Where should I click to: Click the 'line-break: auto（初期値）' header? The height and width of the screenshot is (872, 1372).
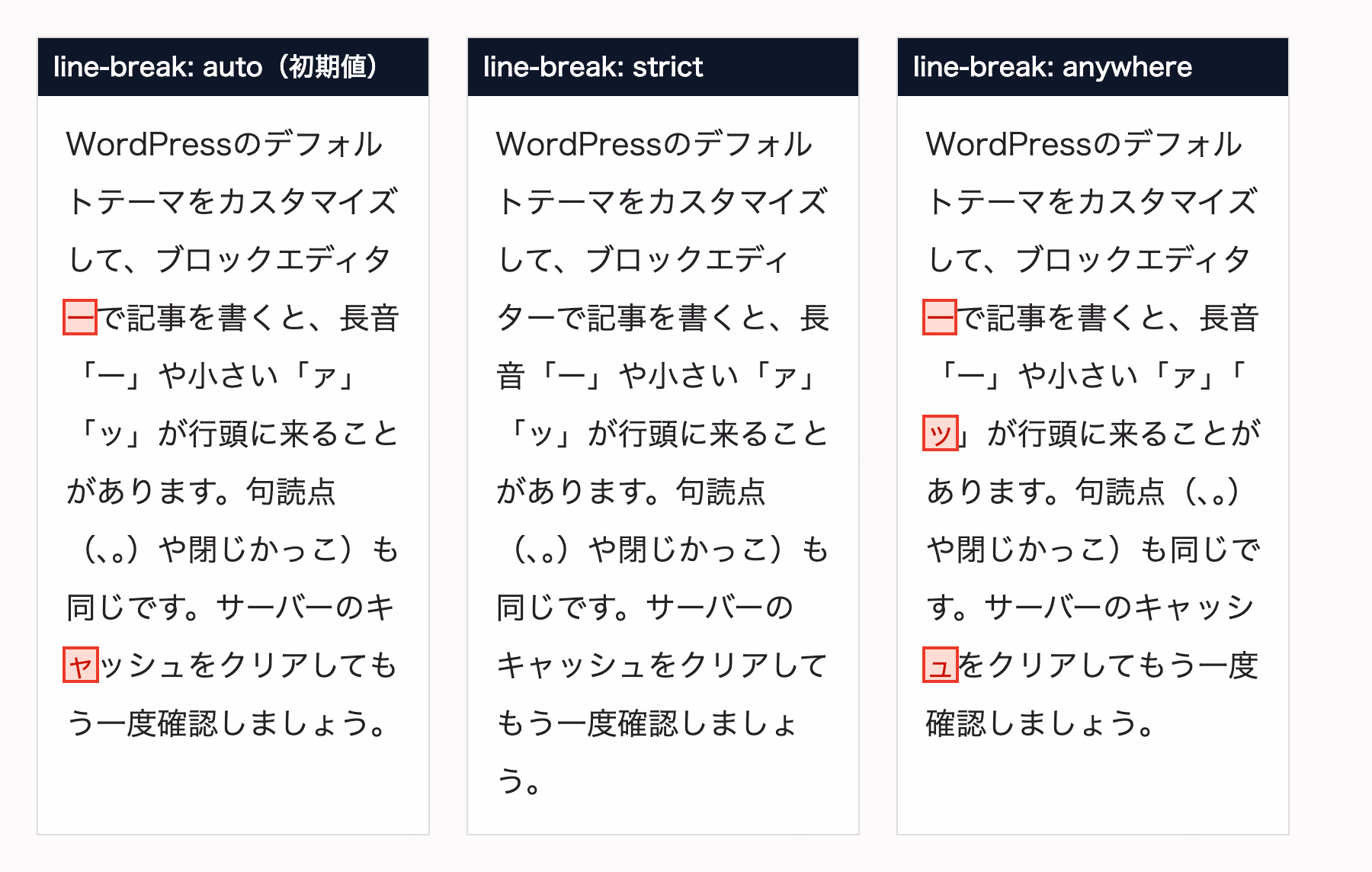point(233,67)
